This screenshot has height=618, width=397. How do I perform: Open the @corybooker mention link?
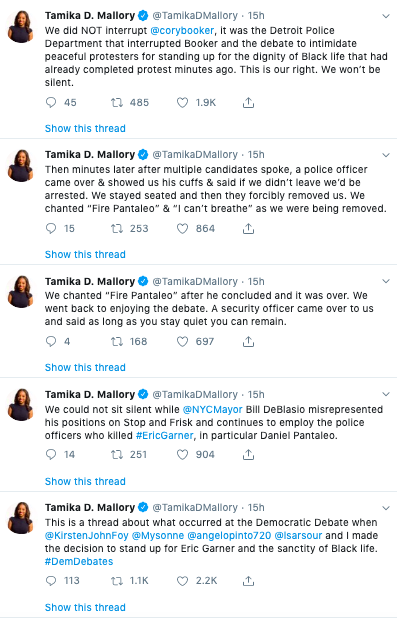click(182, 31)
